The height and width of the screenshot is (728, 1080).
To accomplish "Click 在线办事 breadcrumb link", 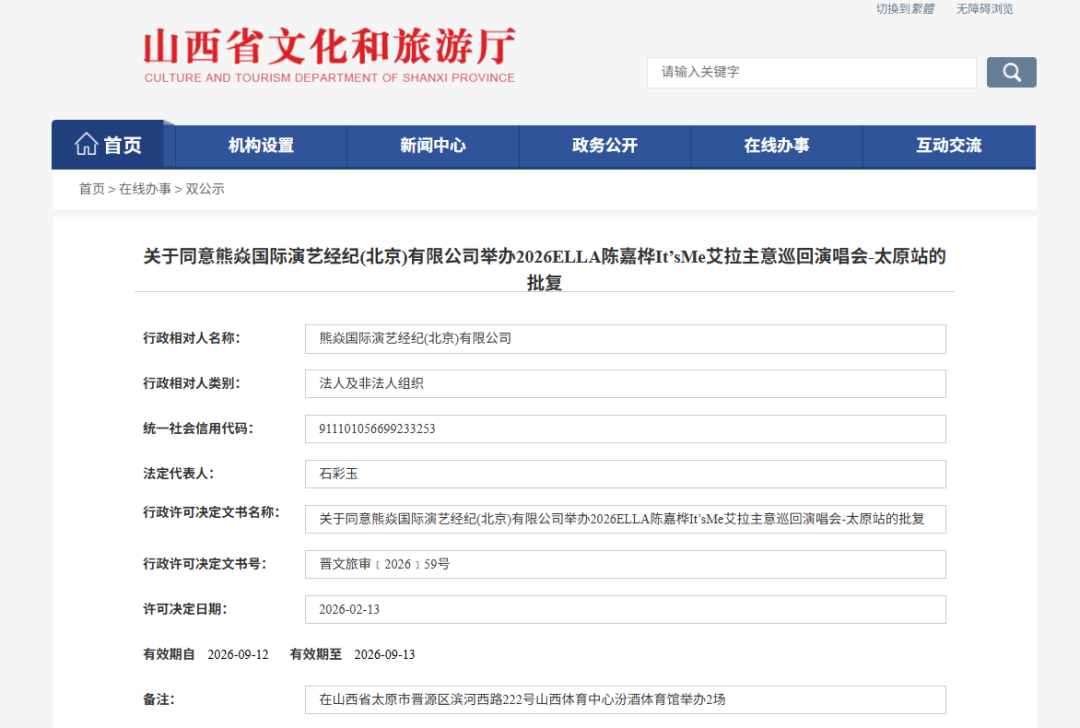I will coord(145,189).
